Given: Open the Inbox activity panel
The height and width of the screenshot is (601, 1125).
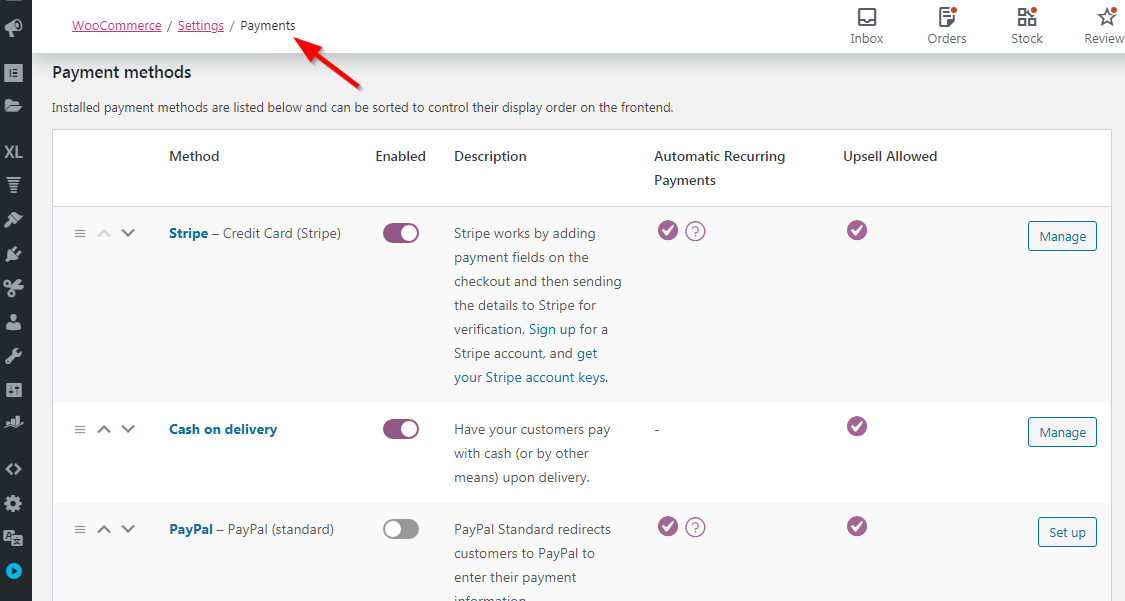Looking at the screenshot, I should [867, 27].
